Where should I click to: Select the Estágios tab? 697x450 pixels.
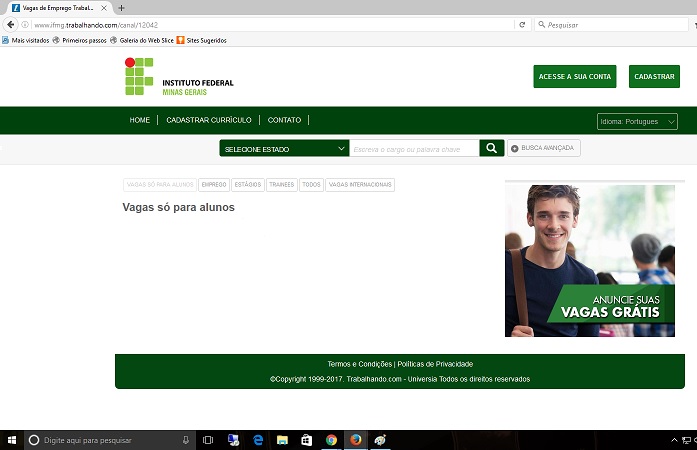(x=247, y=185)
